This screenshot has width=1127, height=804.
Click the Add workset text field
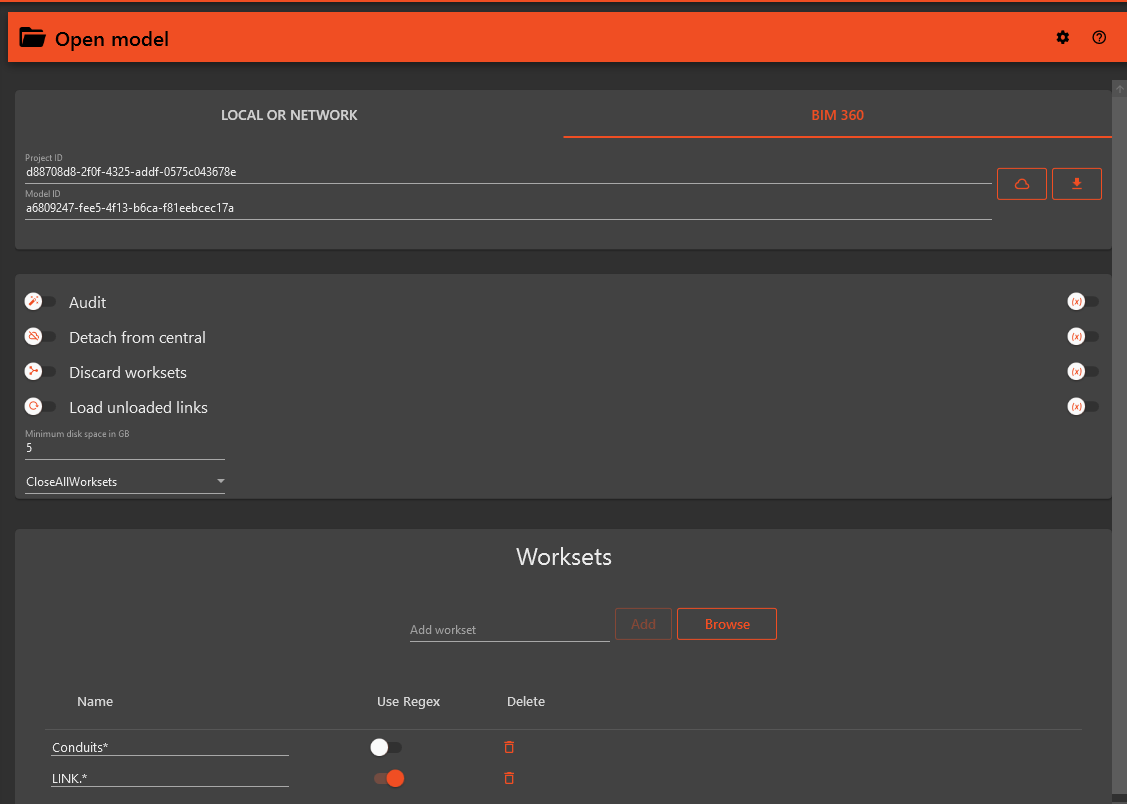509,630
